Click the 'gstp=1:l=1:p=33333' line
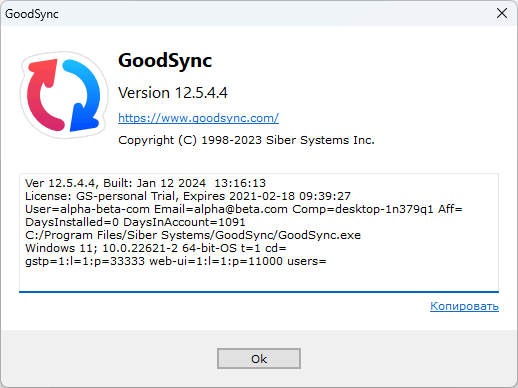 [176, 261]
